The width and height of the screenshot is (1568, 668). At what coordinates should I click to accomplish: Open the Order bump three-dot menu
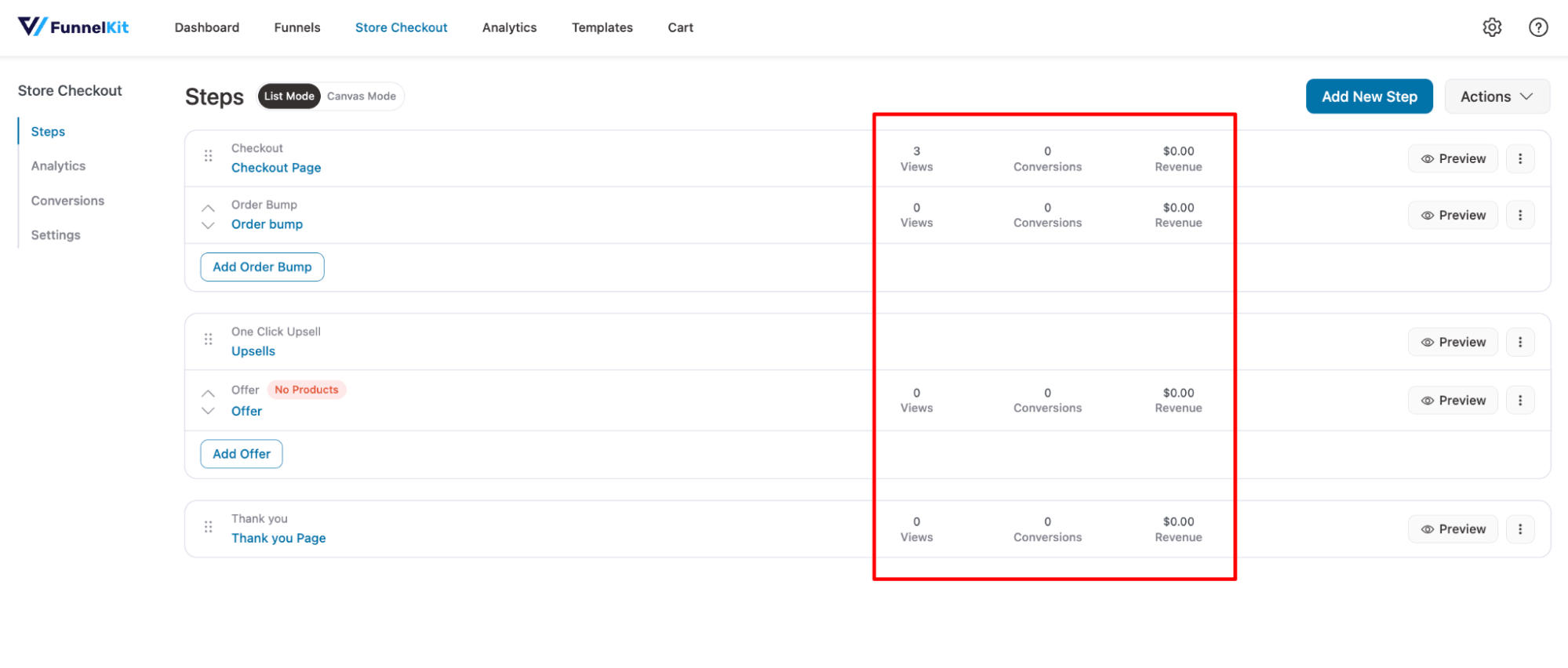click(x=1520, y=215)
